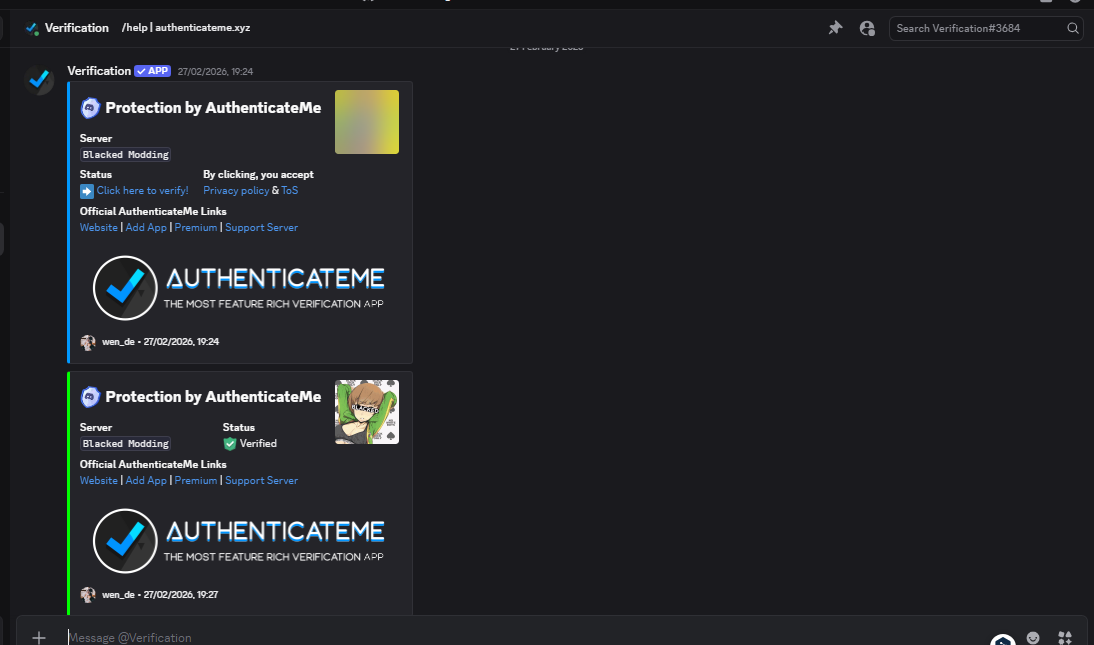Viewport: 1094px width, 645px height.
Task: Click the 'wen_de • 27/02/2026, 19:27' footer text
Action: click(160, 595)
